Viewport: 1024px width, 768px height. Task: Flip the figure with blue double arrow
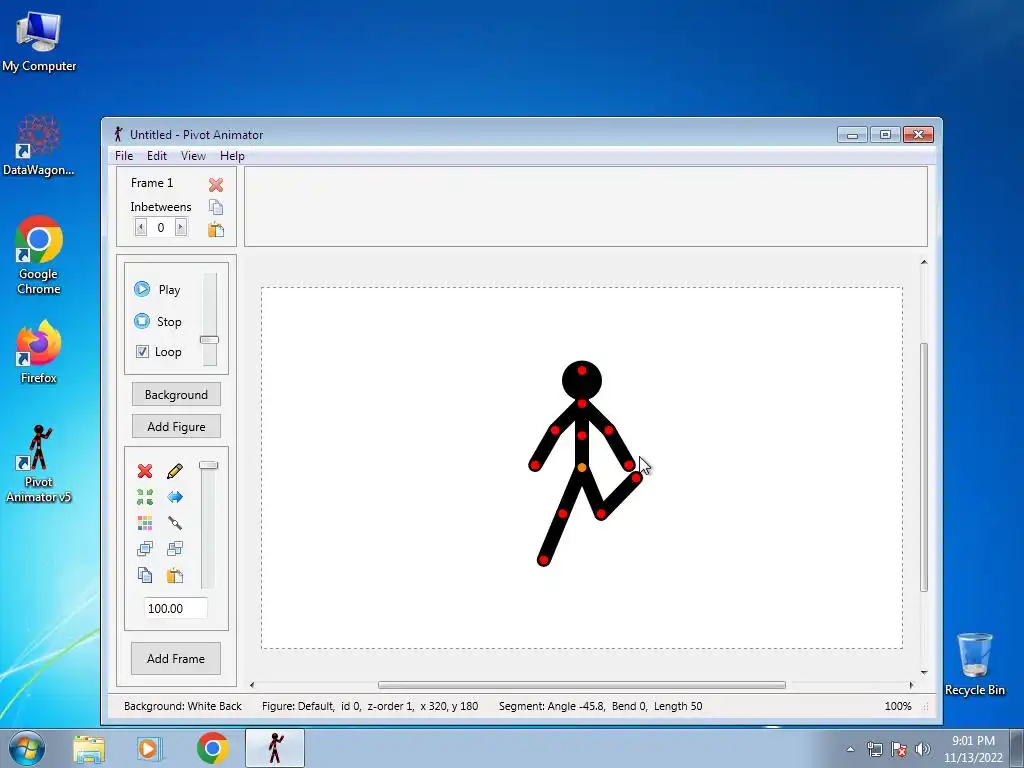click(x=175, y=497)
